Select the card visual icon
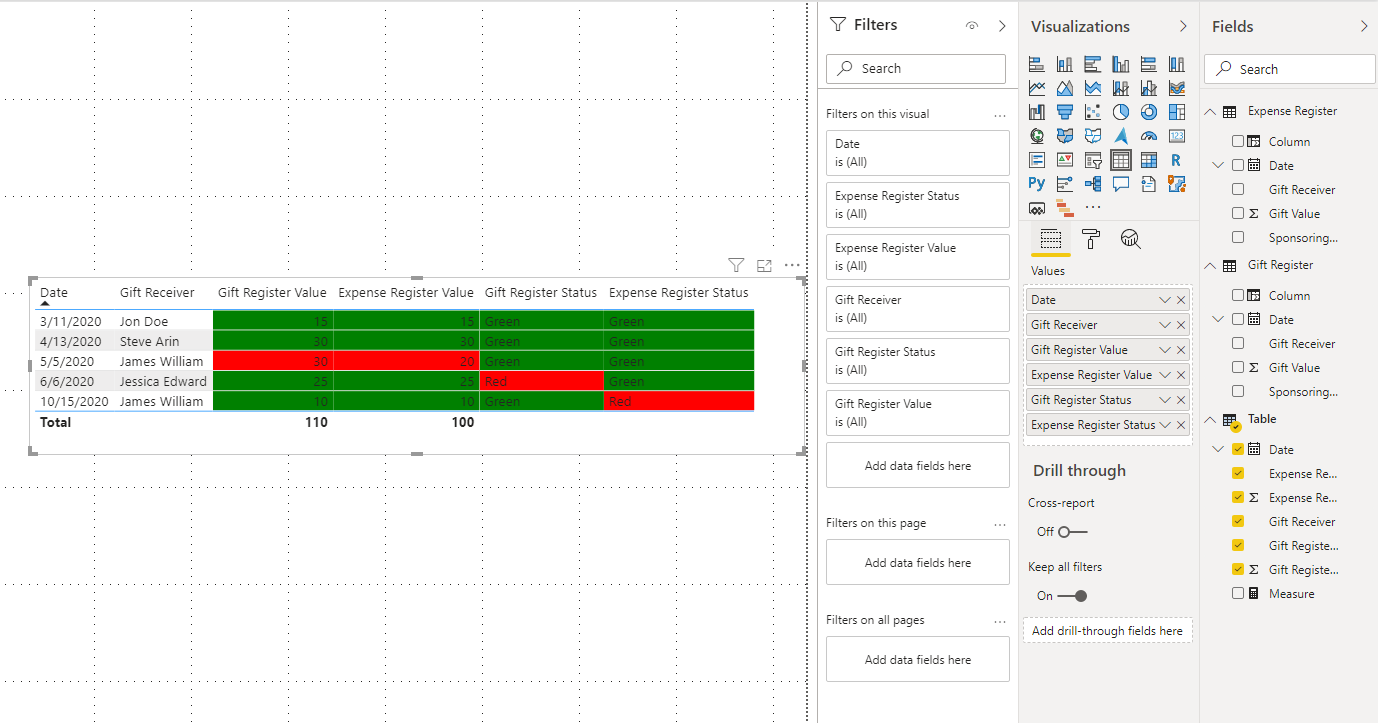The height and width of the screenshot is (723, 1378). (1177, 136)
